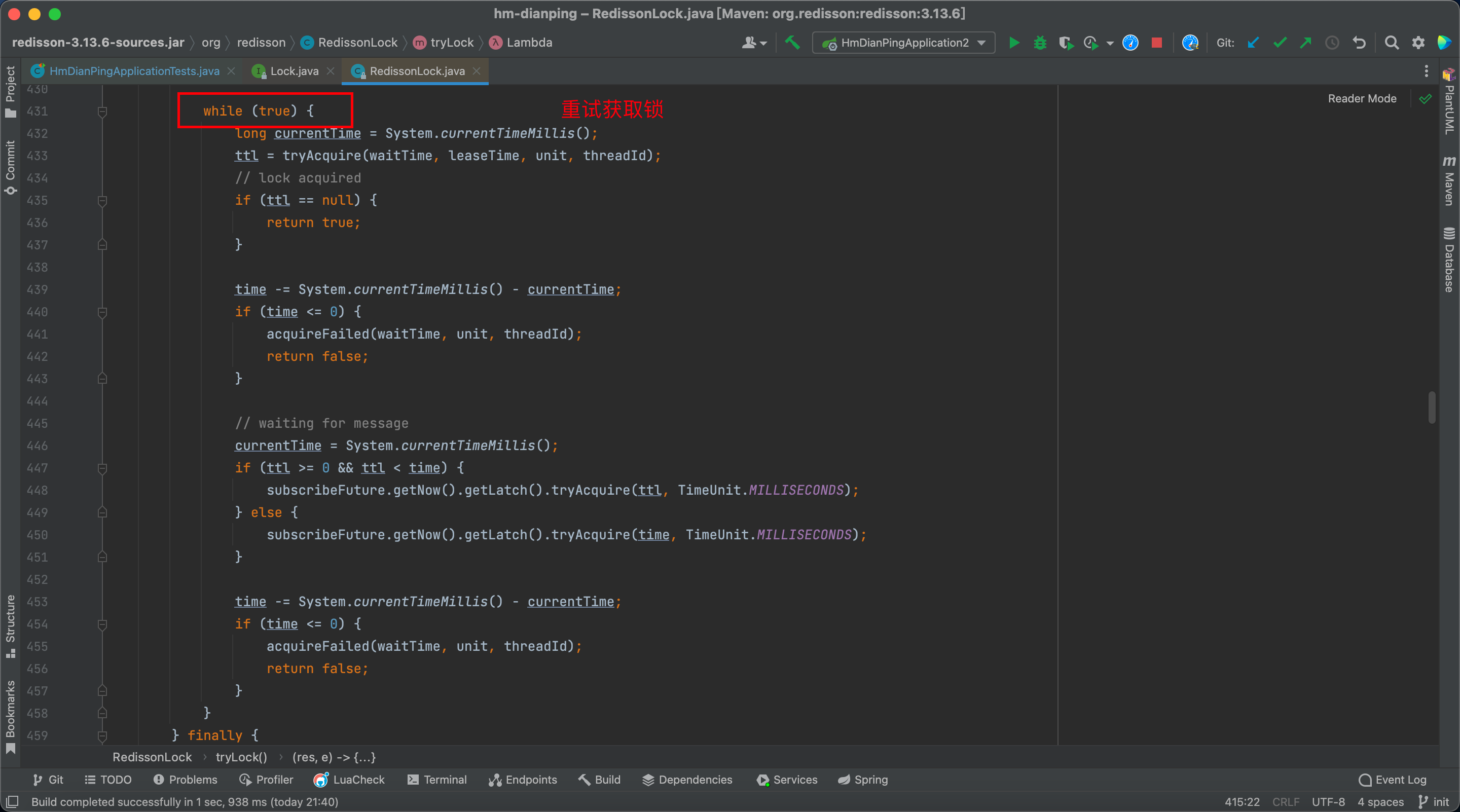The width and height of the screenshot is (1460, 812).
Task: Open the Problems tool window
Action: [x=186, y=780]
